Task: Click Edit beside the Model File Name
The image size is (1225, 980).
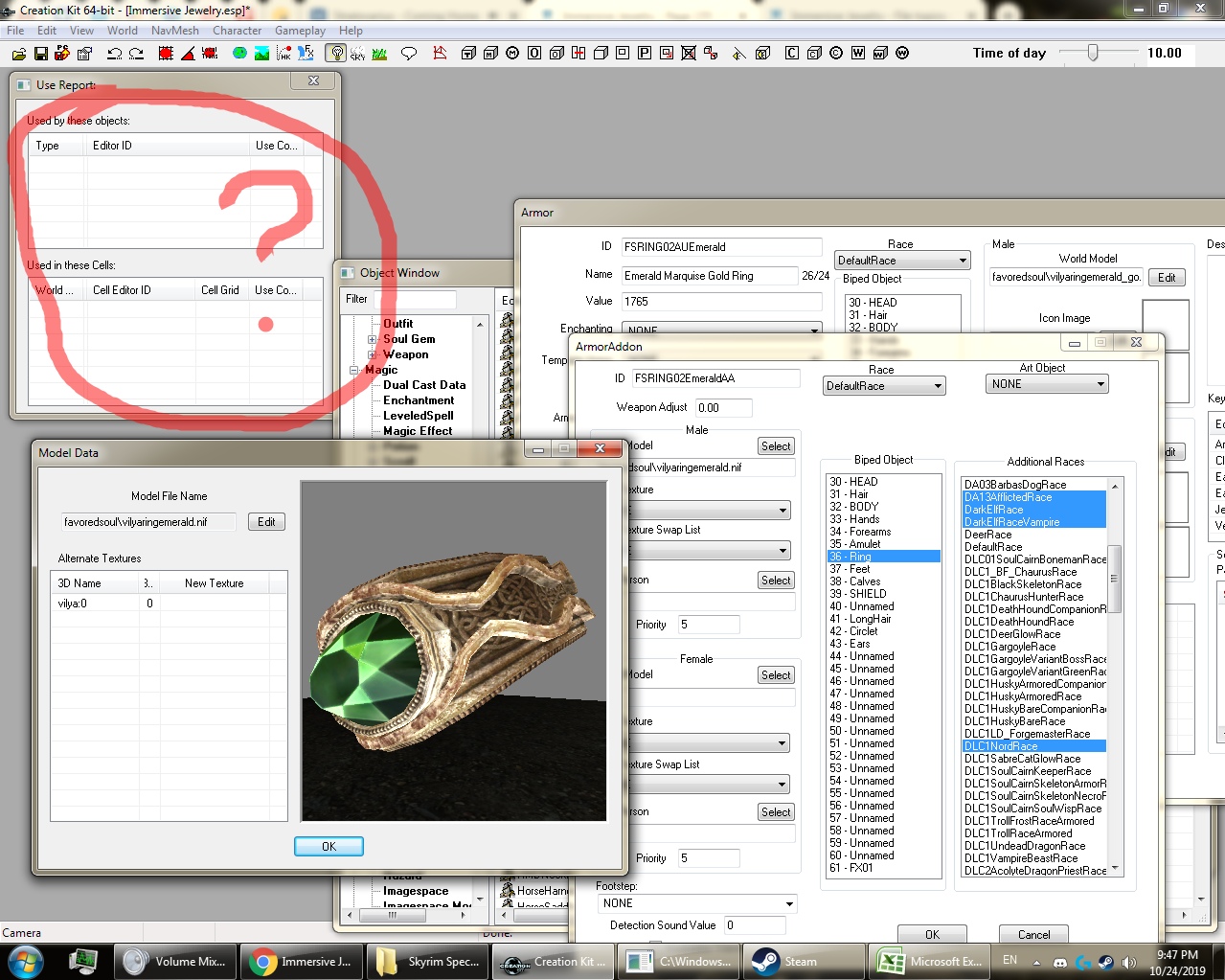Action: pyautogui.click(x=266, y=522)
